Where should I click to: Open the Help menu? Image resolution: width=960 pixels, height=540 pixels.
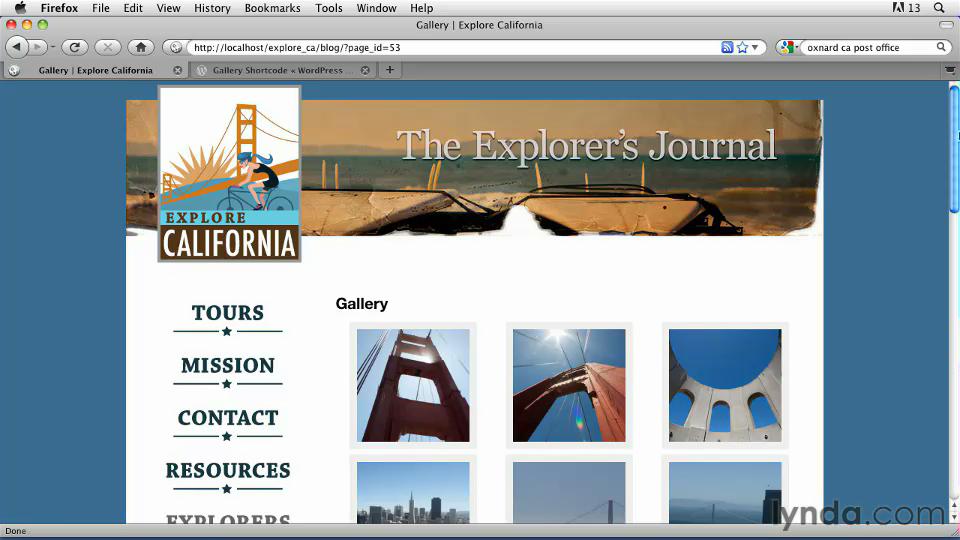[x=421, y=8]
